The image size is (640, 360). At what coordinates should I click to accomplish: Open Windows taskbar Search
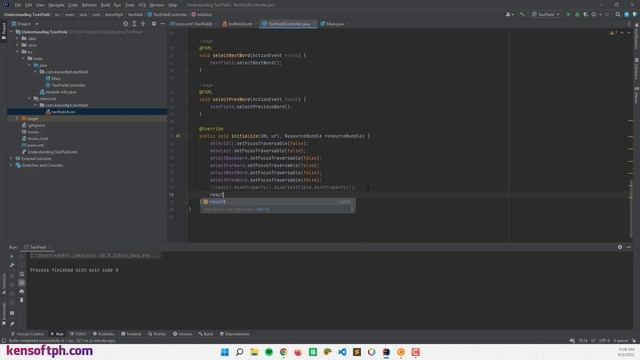pyautogui.click(x=240, y=352)
